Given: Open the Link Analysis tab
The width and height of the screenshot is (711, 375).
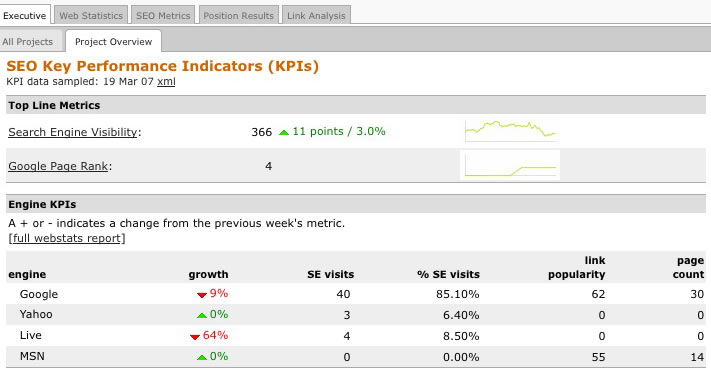Looking at the screenshot, I should (316, 15).
